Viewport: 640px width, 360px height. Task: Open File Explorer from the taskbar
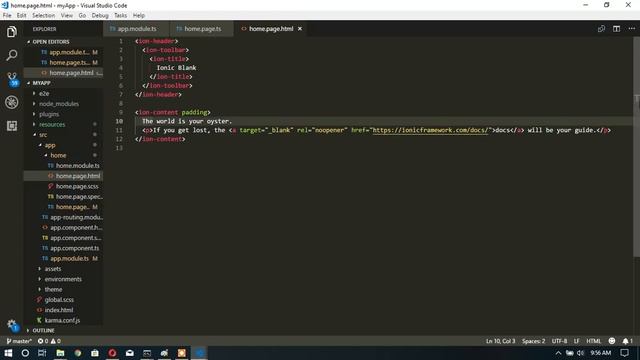click(x=60, y=353)
